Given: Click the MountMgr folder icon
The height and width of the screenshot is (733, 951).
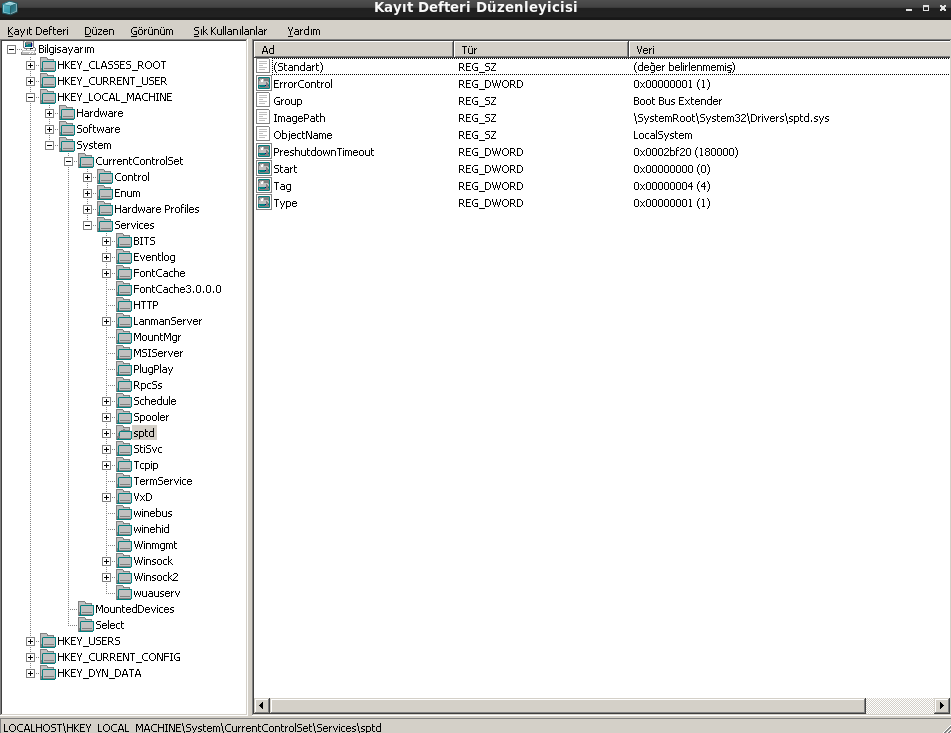Looking at the screenshot, I should coord(124,337).
